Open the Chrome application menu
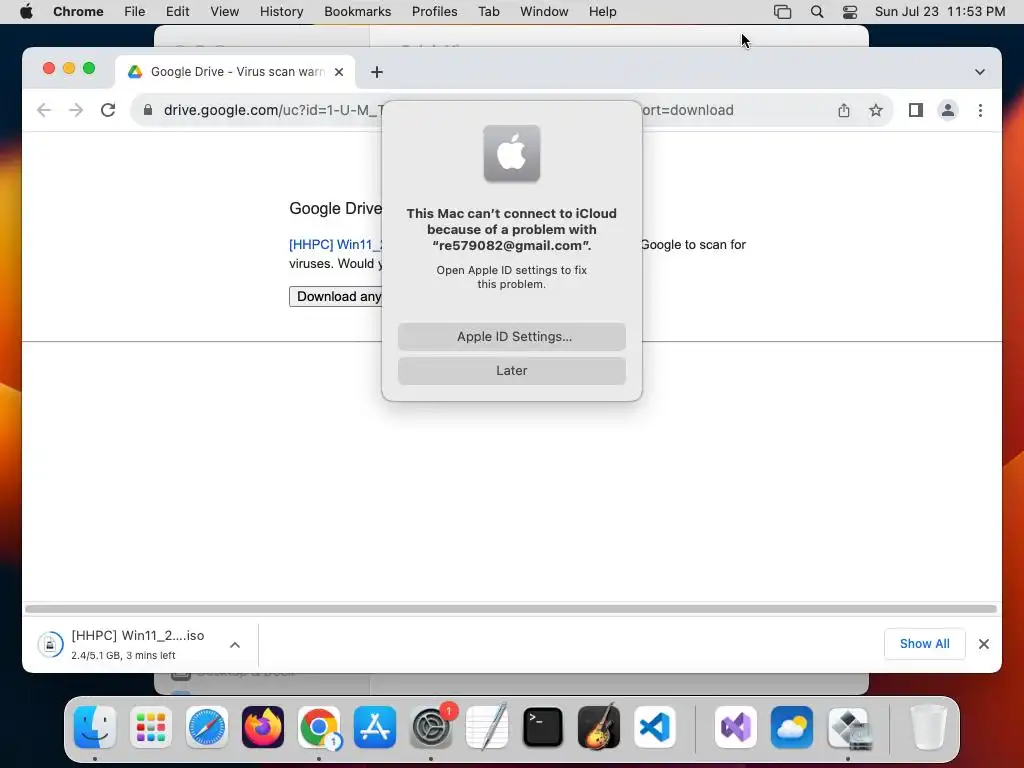The width and height of the screenshot is (1024, 768). 78,12
